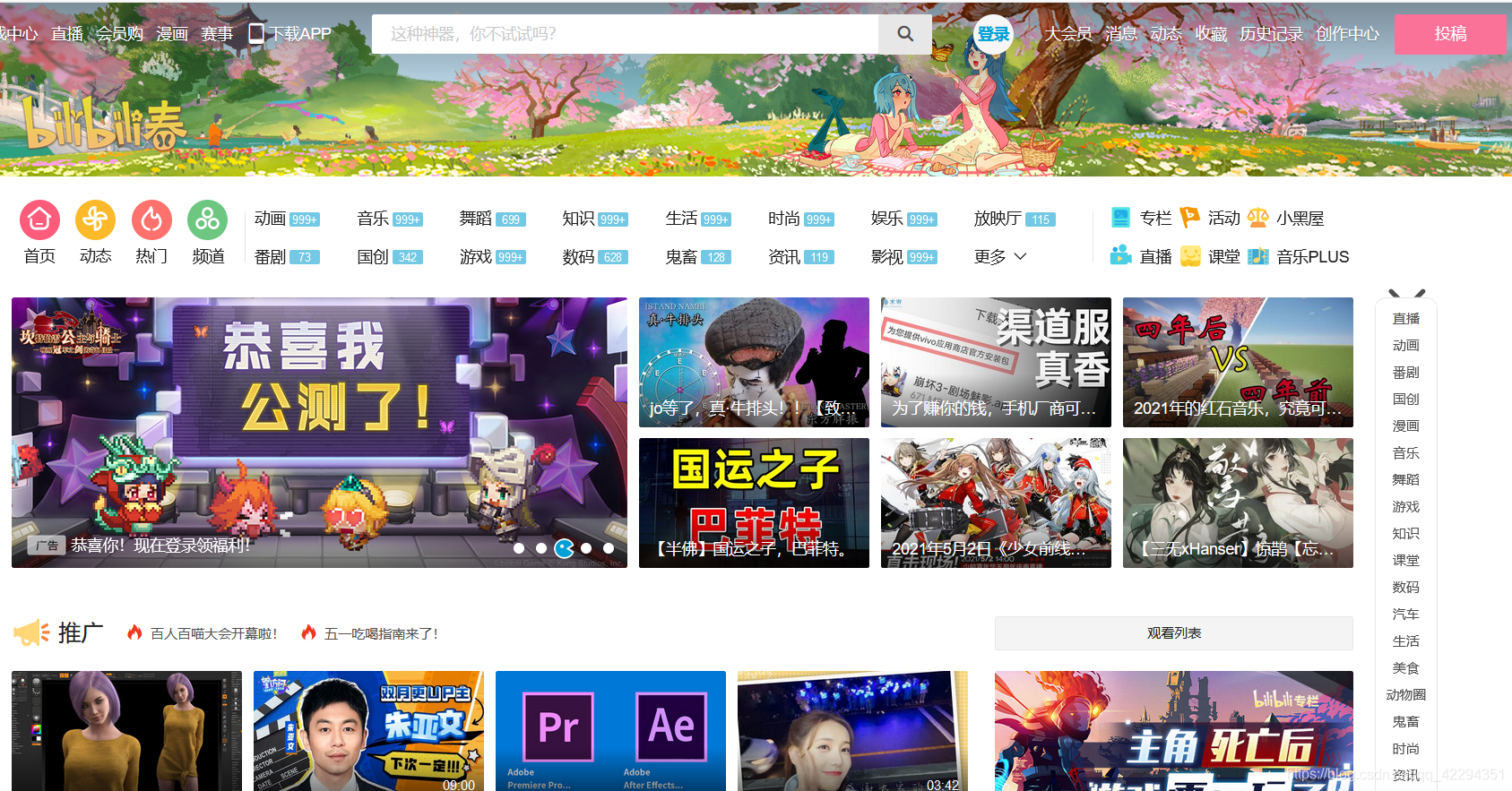Click the pink 投稿 upload button
Screen dimensions: 1512x791
pos(1450,34)
